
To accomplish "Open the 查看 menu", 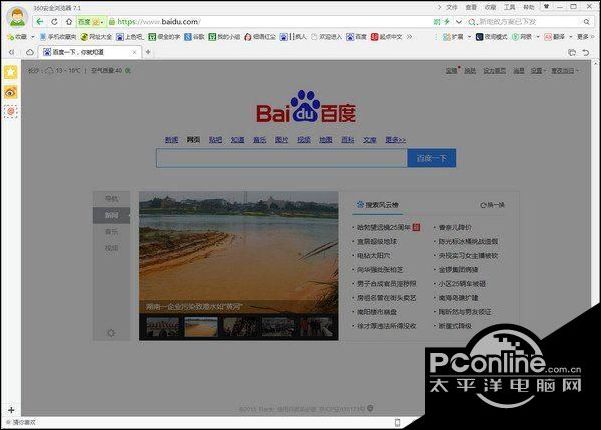I will [471, 7].
